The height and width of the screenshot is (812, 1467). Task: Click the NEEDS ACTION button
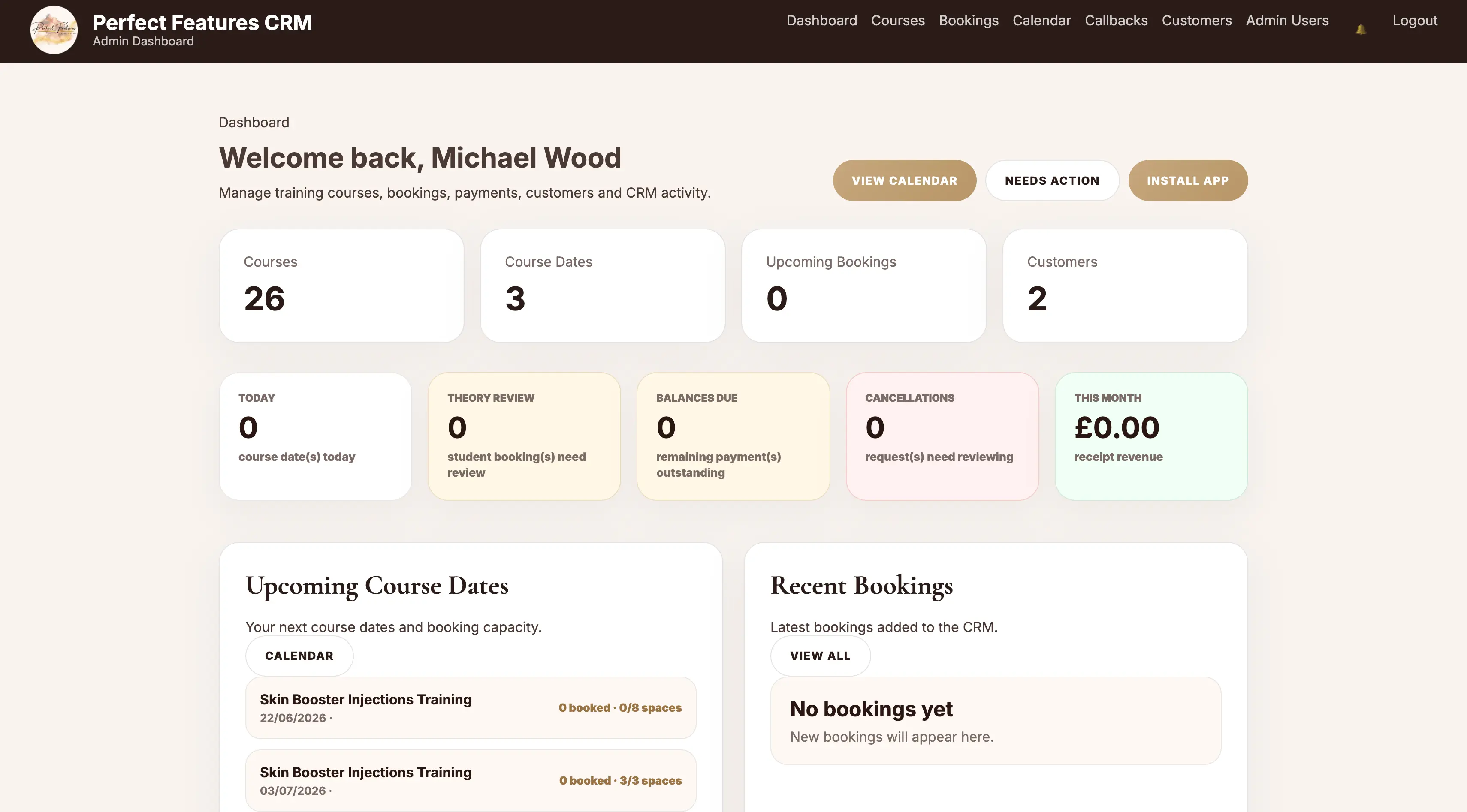(x=1052, y=180)
